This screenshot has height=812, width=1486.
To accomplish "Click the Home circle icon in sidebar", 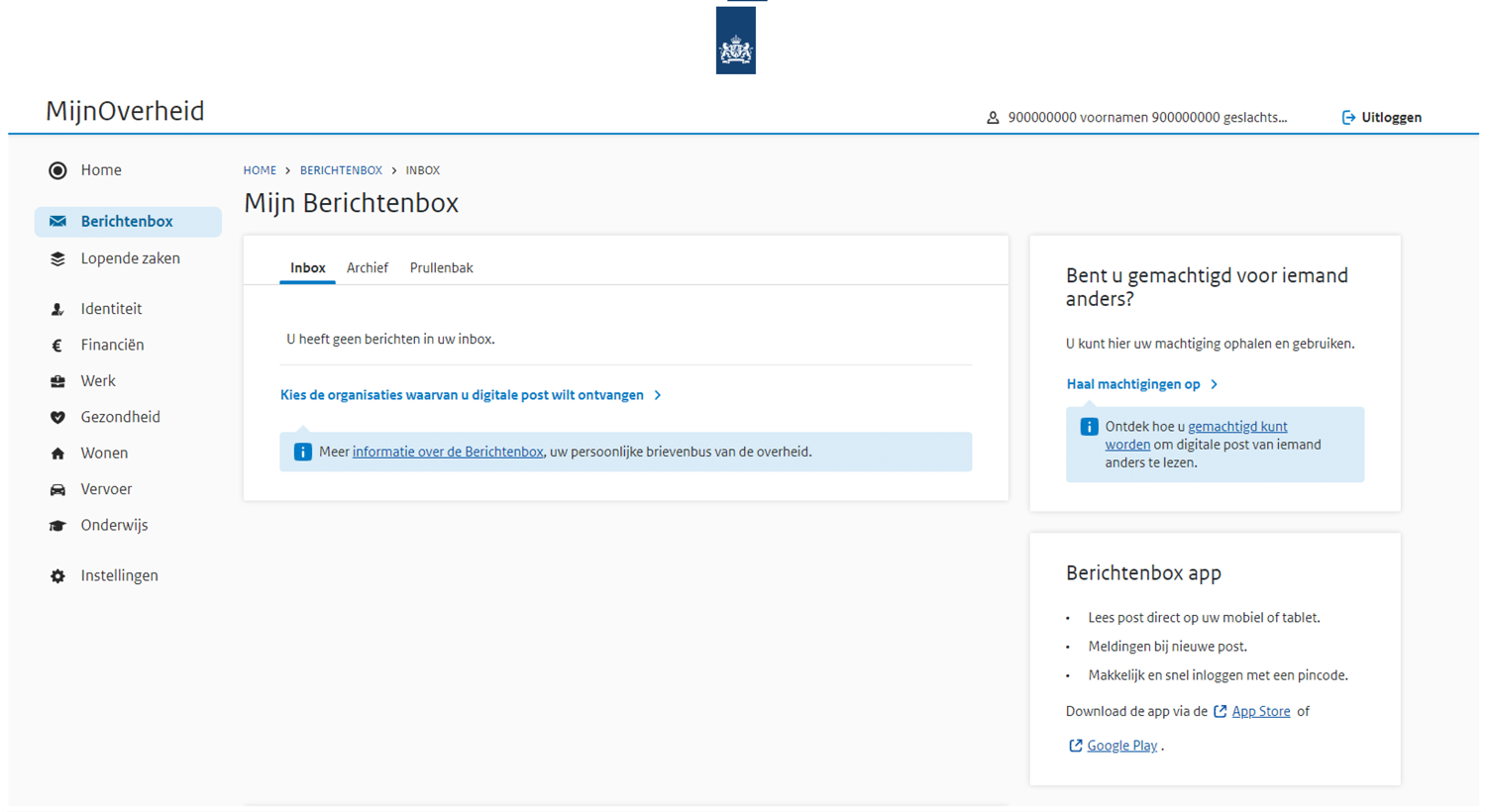I will [57, 170].
